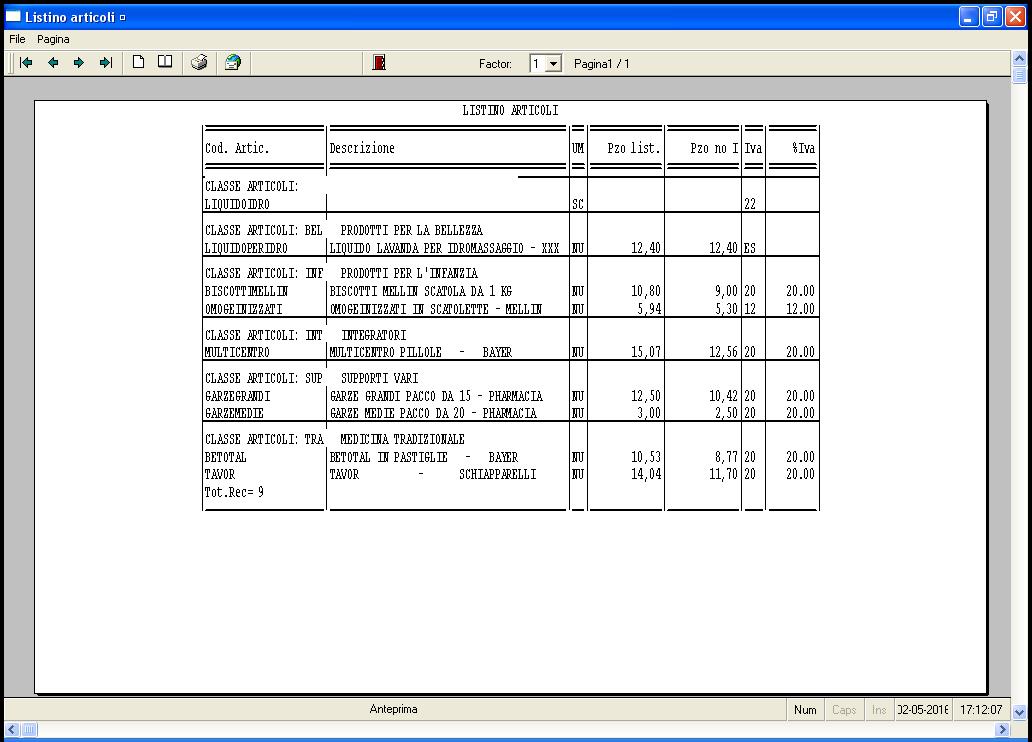Click the list price 10,80
Image resolution: width=1032 pixels, height=742 pixels.
(x=646, y=291)
